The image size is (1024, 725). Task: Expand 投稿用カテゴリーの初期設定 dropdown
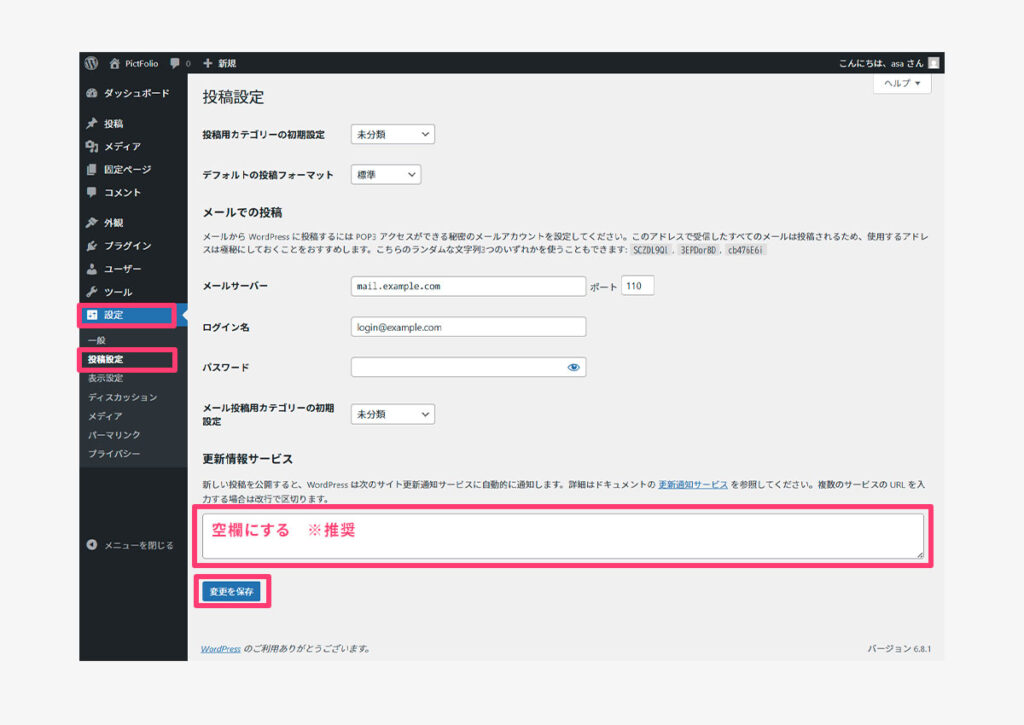click(x=392, y=134)
